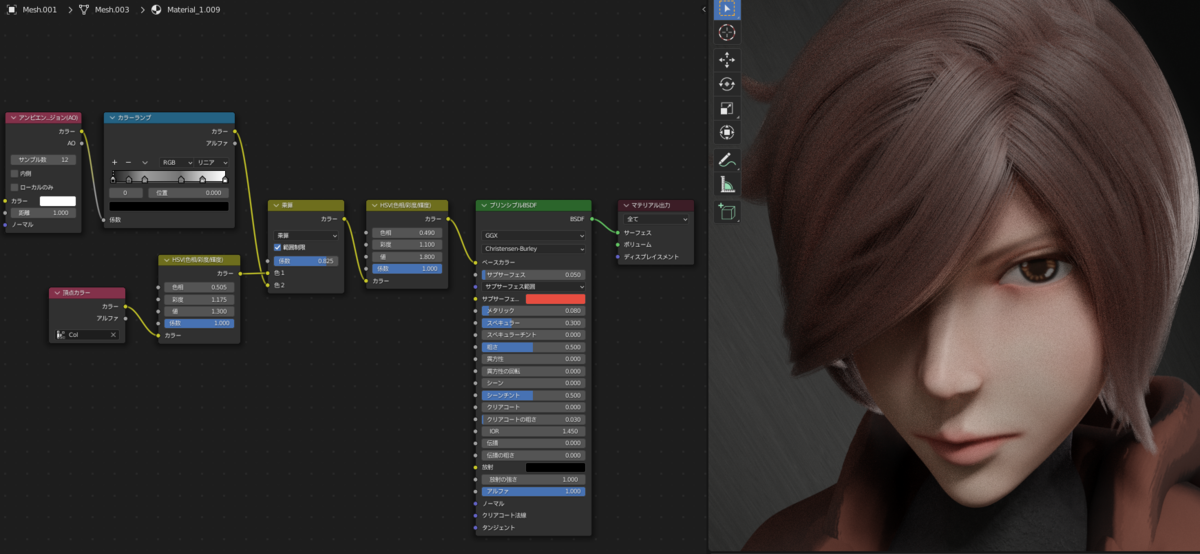Viewport: 1200px width, 554px height.
Task: Add a color stop with the plus button
Action: [115, 162]
